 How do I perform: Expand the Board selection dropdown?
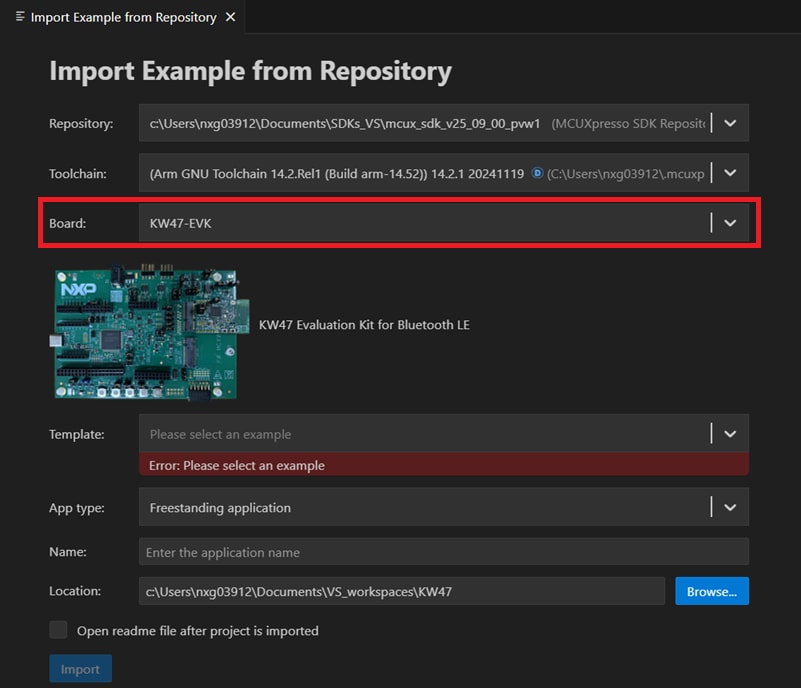click(x=729, y=222)
